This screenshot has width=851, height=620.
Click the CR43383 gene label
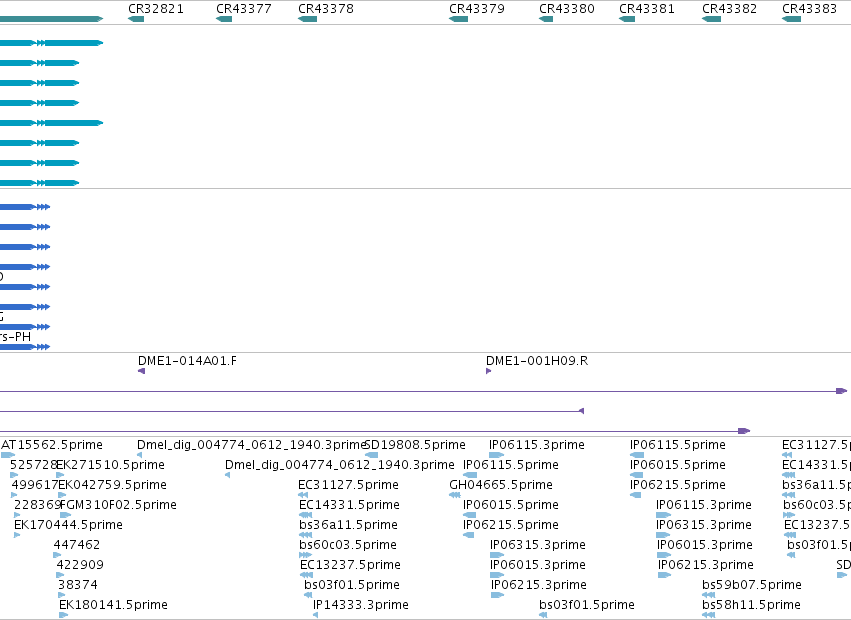809,9
